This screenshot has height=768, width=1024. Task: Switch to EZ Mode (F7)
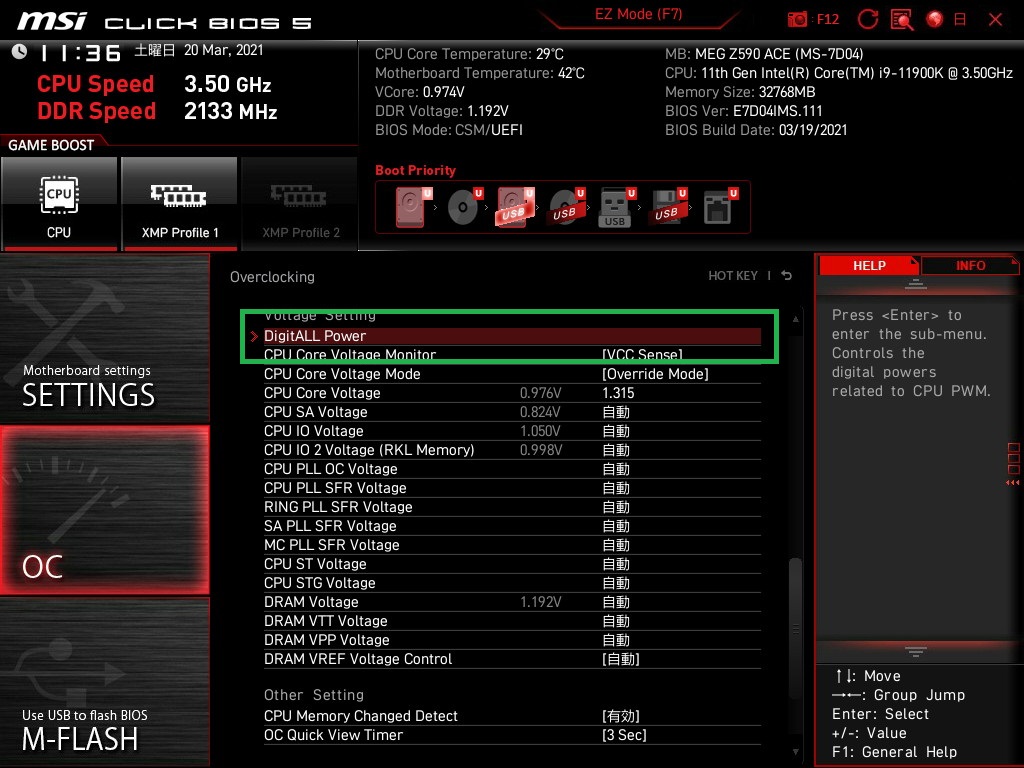638,14
